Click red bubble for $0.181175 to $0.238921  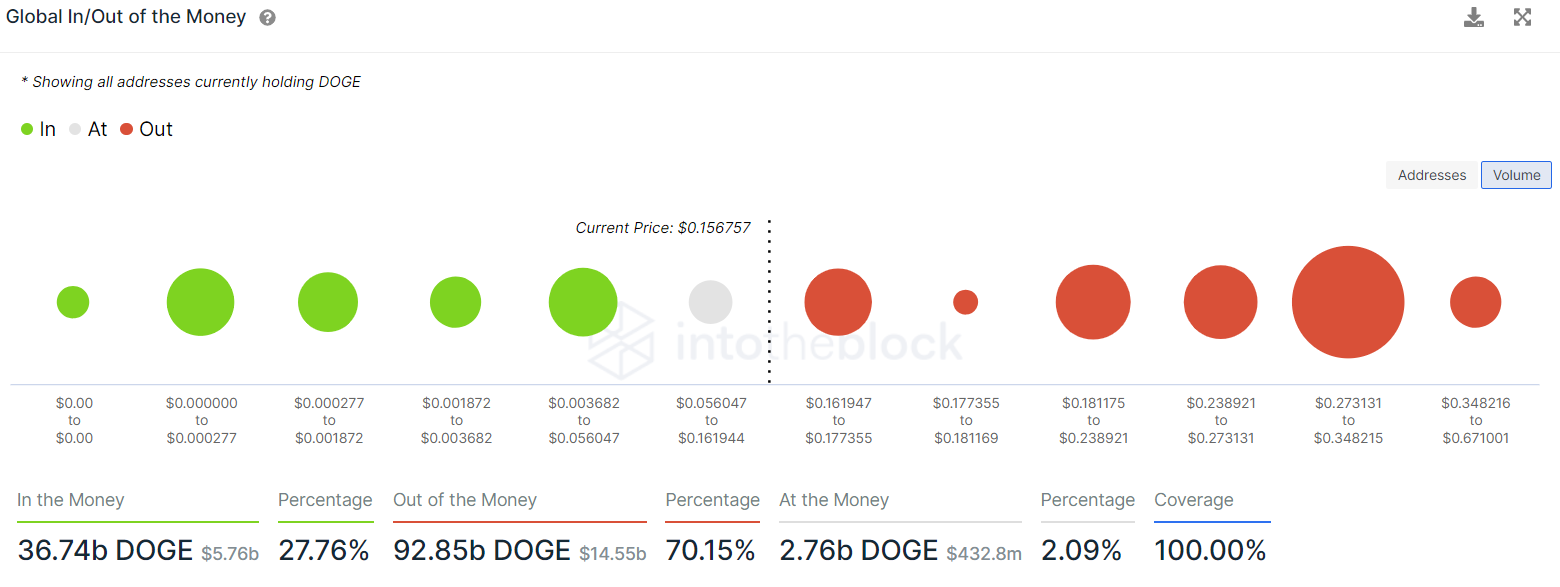(1093, 302)
